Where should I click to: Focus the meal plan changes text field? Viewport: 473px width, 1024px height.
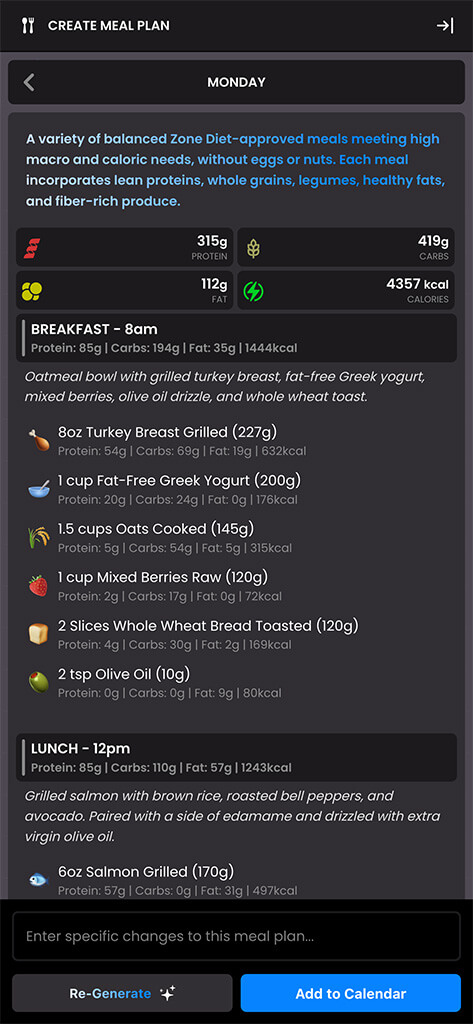(236, 936)
